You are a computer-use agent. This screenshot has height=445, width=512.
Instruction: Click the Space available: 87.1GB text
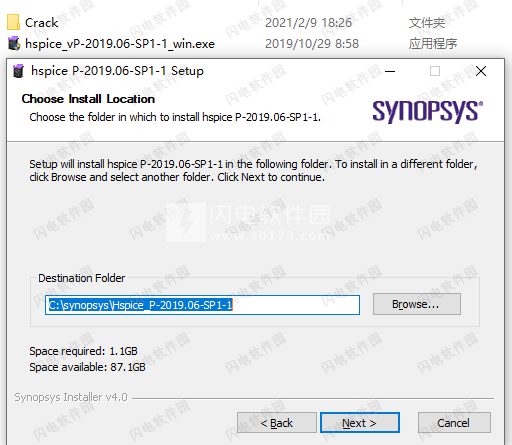(87, 367)
